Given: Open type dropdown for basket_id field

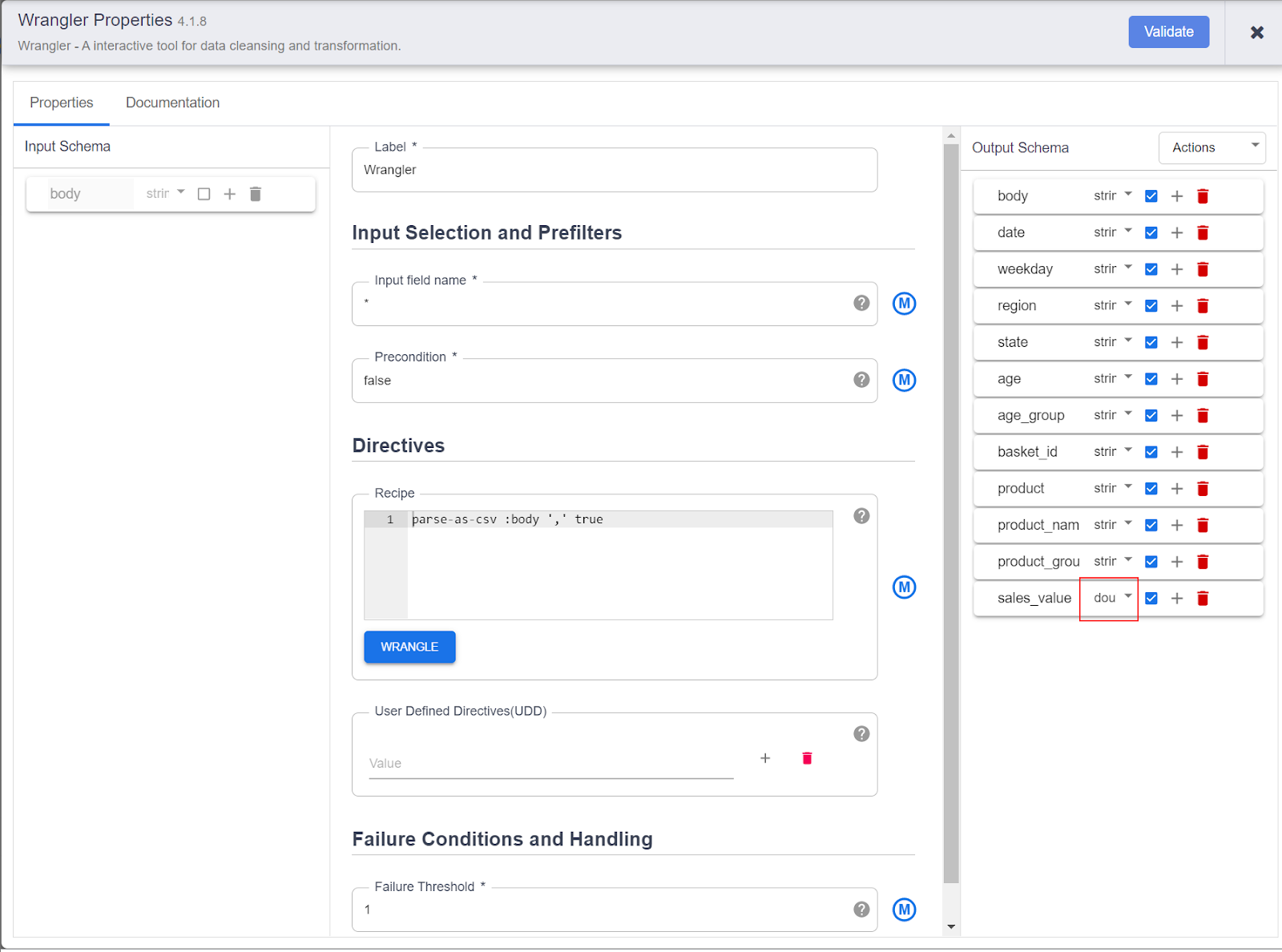Looking at the screenshot, I should pyautogui.click(x=1112, y=452).
